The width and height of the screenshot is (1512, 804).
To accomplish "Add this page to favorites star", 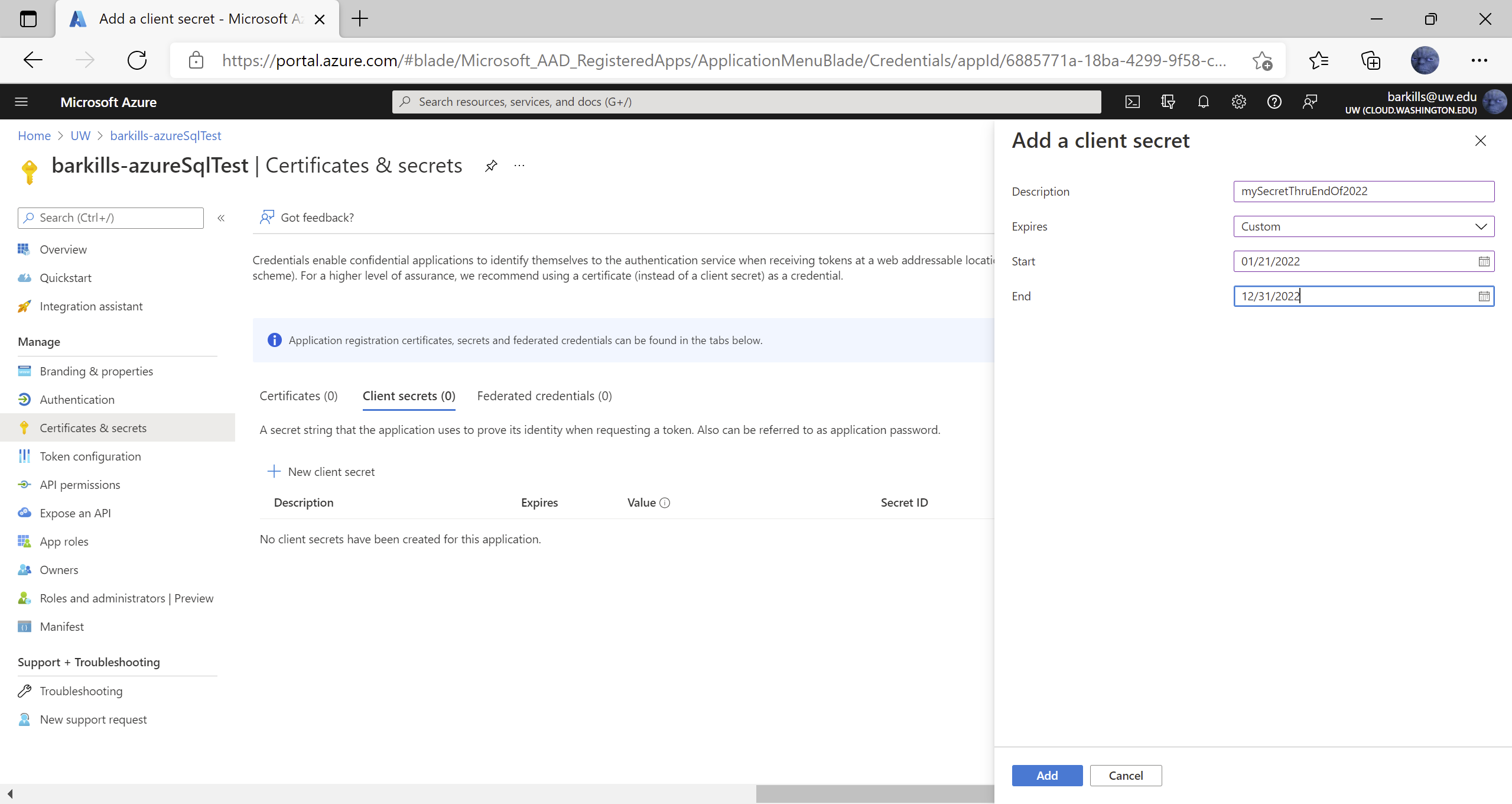I will click(x=1261, y=60).
